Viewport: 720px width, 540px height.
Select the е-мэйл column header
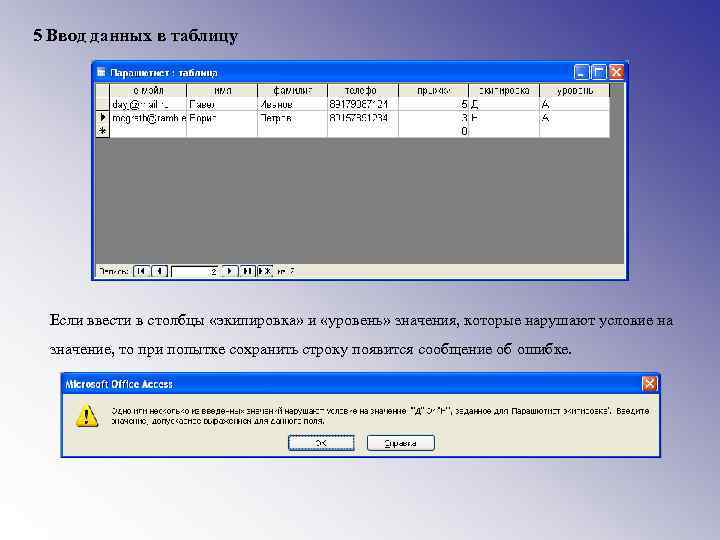click(148, 90)
